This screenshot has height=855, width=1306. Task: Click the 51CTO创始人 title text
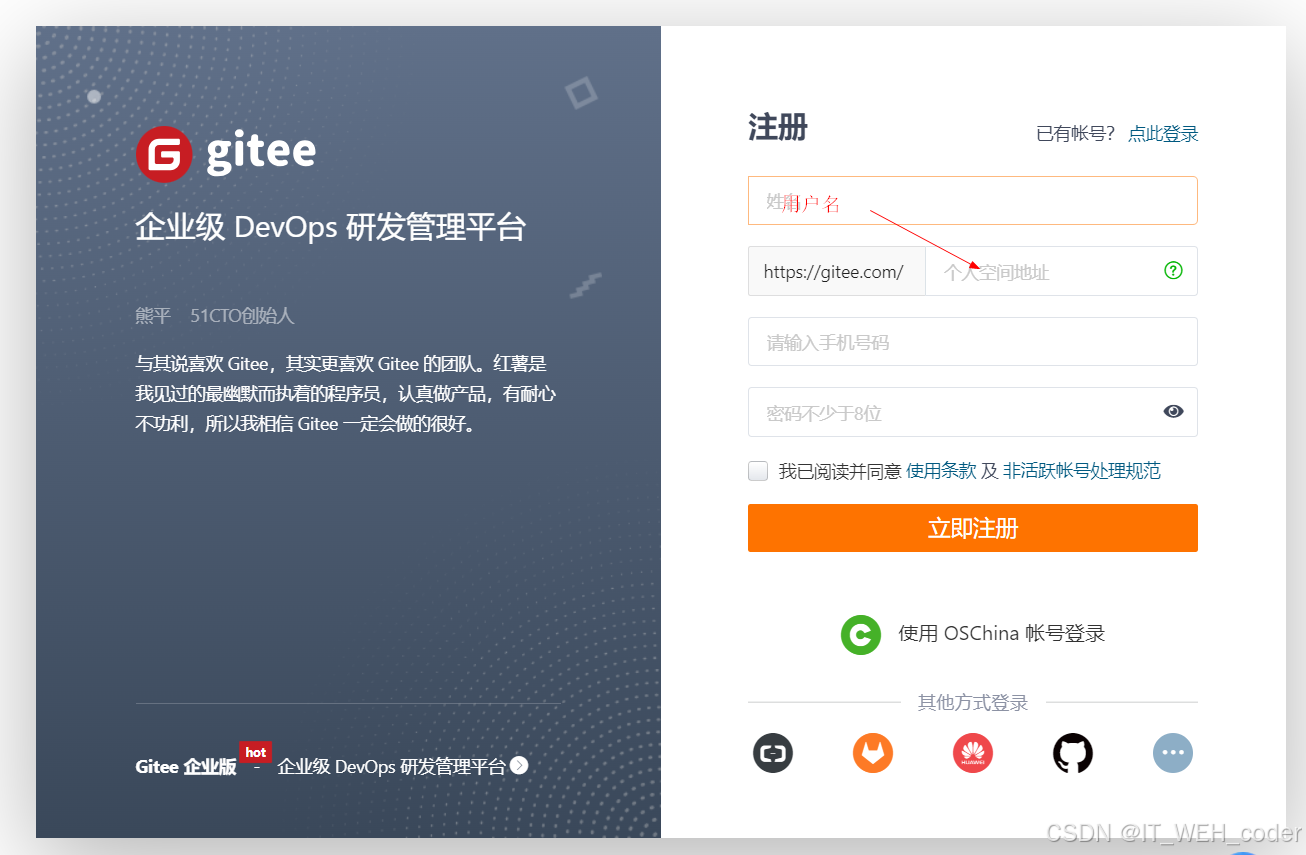click(242, 316)
